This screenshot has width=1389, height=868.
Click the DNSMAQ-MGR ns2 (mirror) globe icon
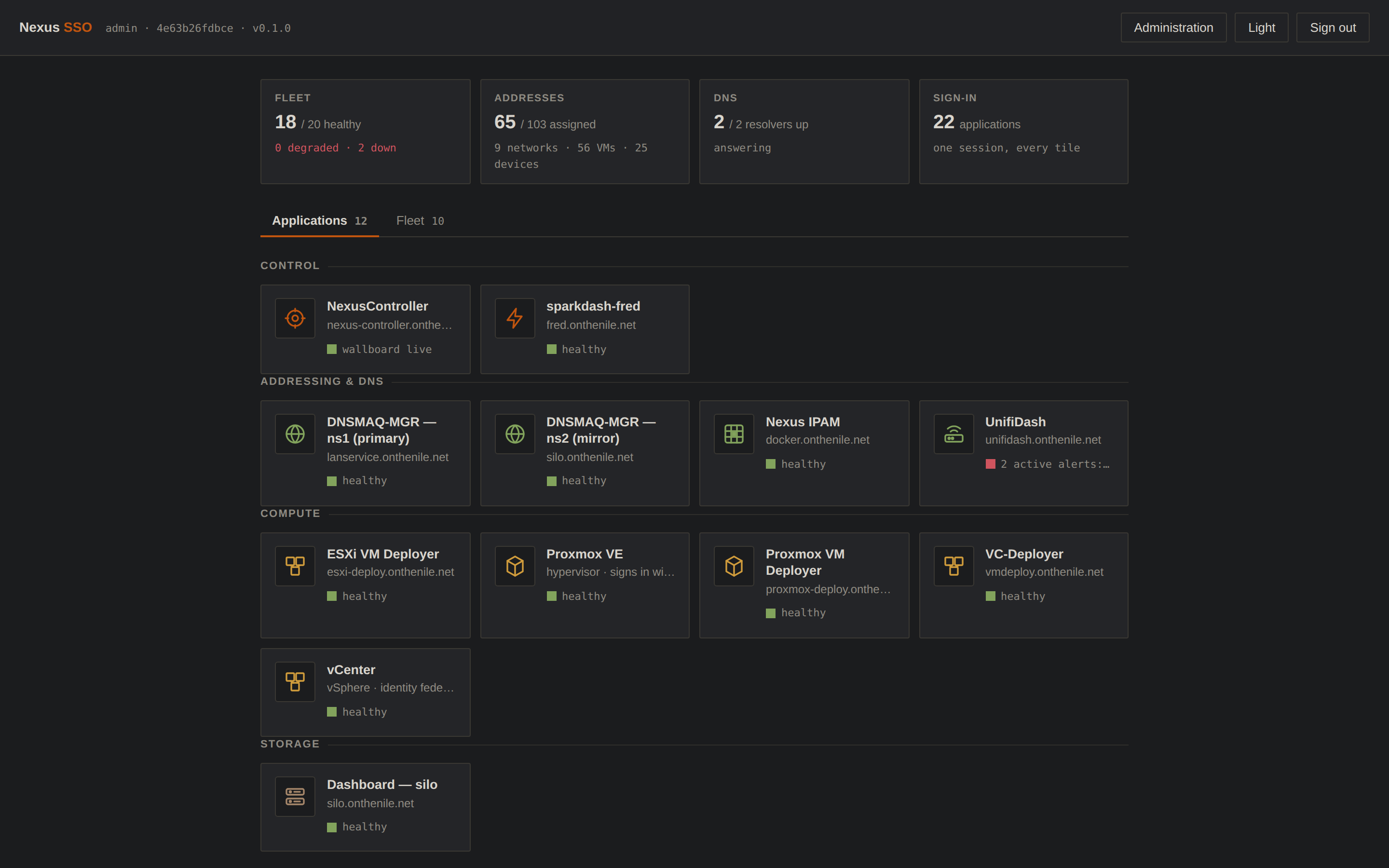click(x=515, y=434)
